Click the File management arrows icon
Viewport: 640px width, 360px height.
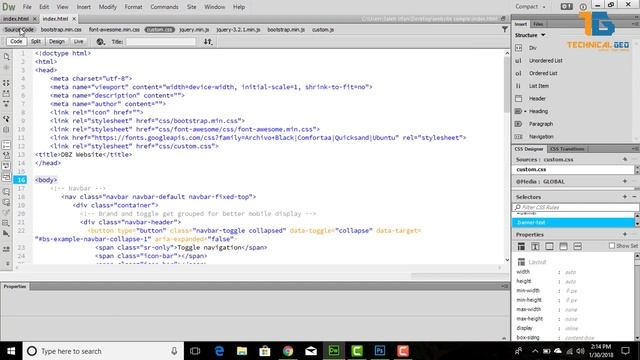click(208, 42)
